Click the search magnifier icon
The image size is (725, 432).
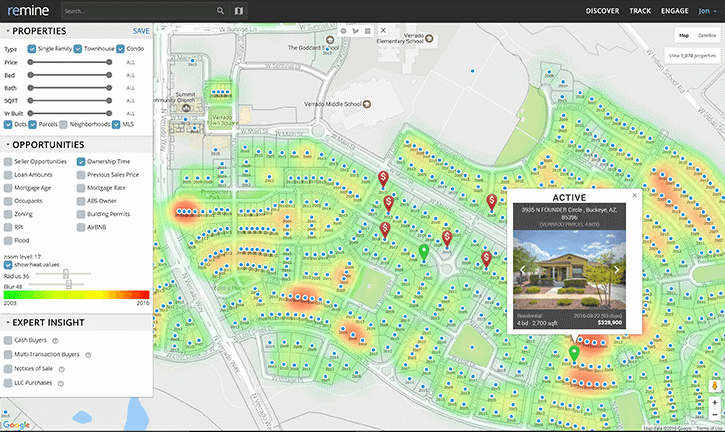[221, 11]
